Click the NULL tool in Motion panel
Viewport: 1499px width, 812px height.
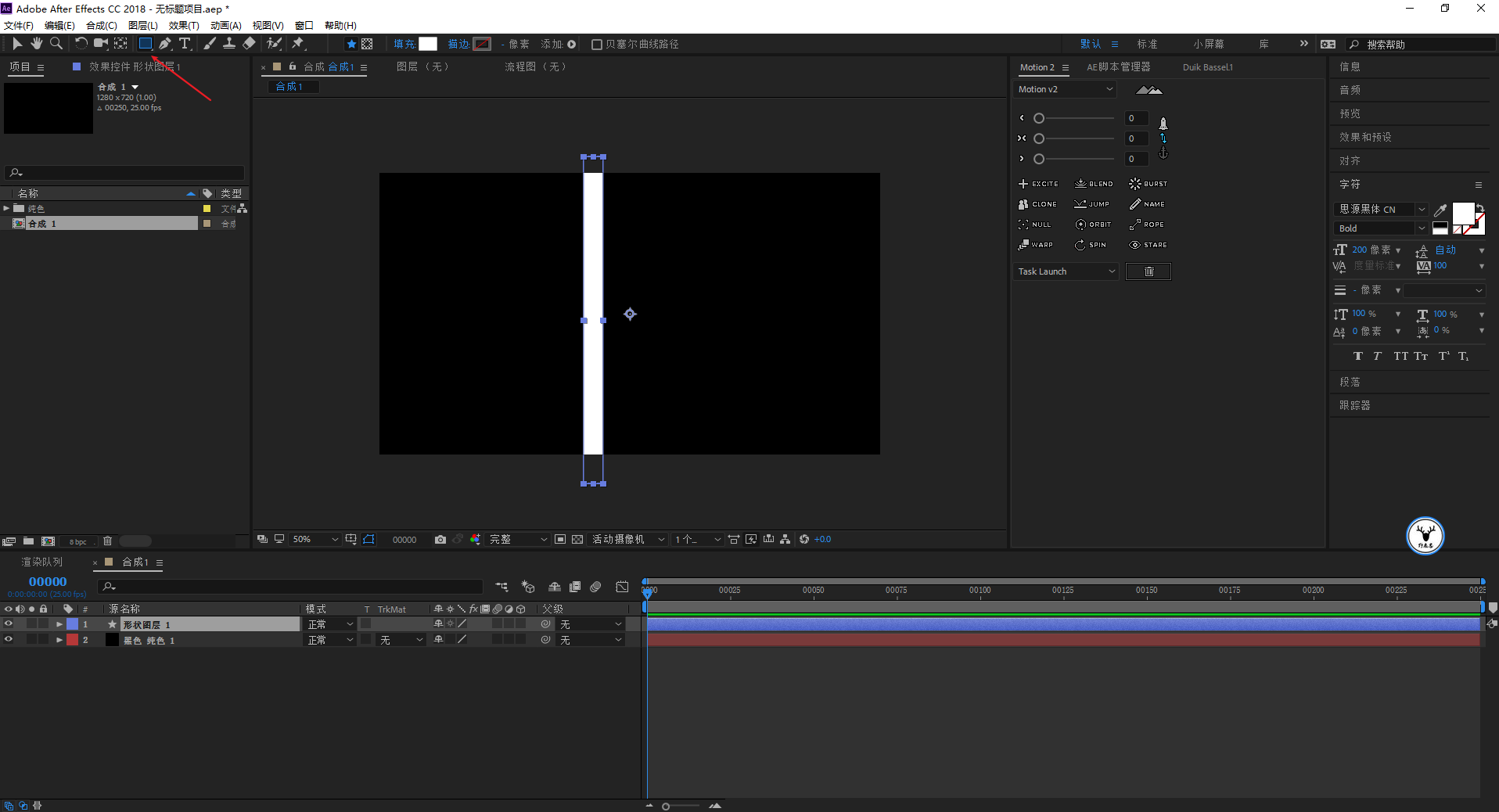coord(1035,225)
